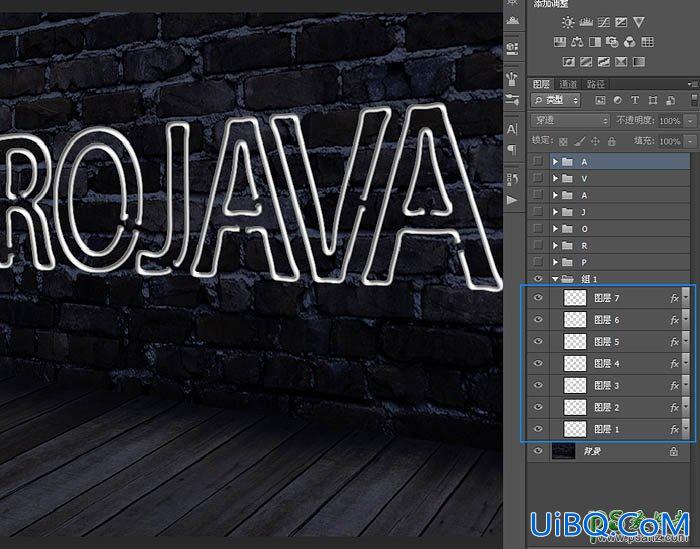Screen dimensions: 700x549
Task: Expand the J group folder triangle
Action: coord(555,212)
